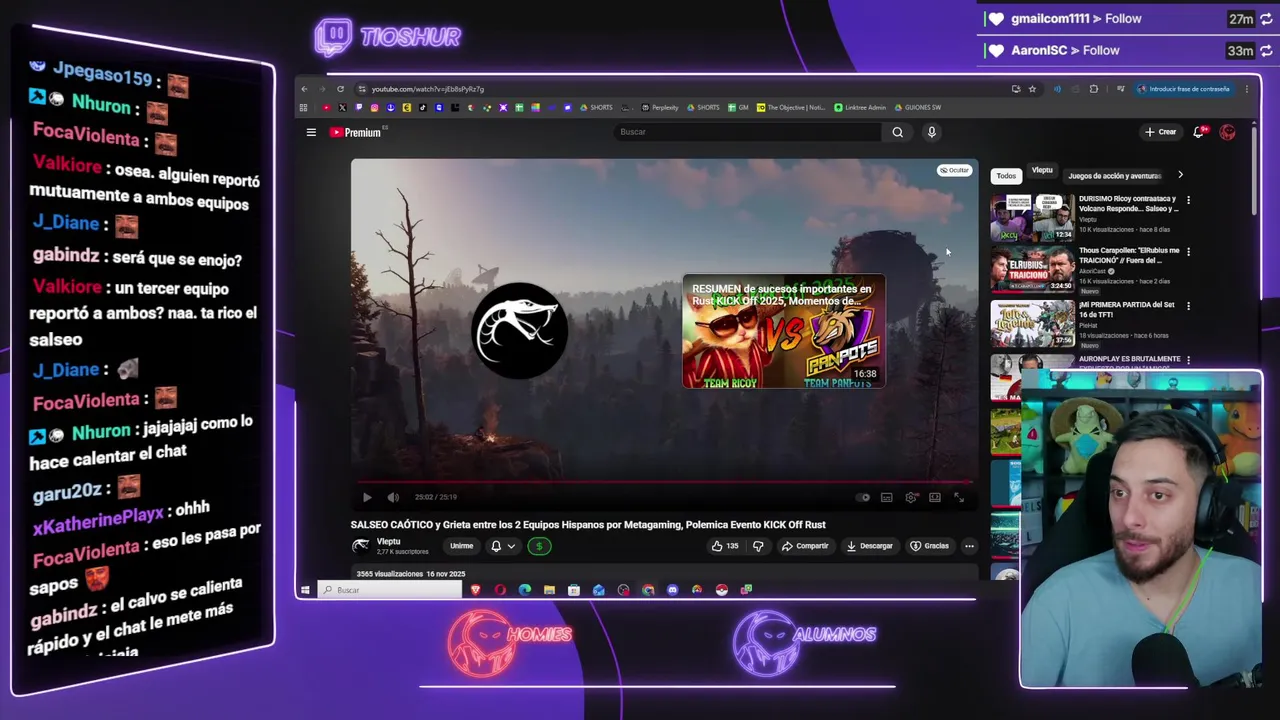Image resolution: width=1280 pixels, height=720 pixels.
Task: Click the YouTube search magnifier button
Action: coord(897,132)
